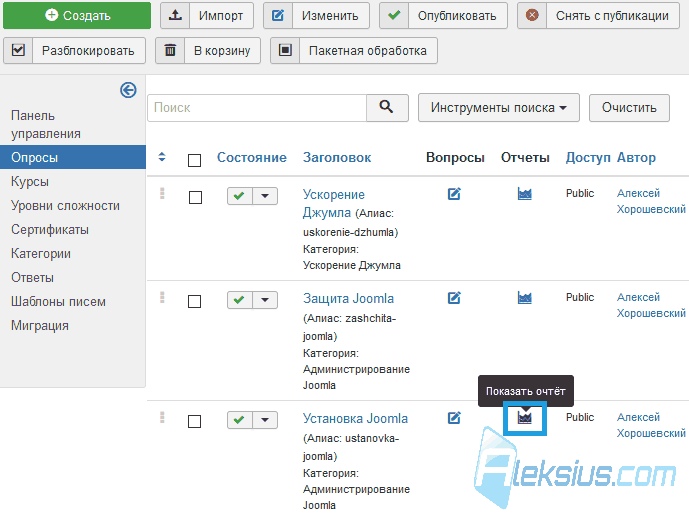Open Уровни сложности sidebar item
This screenshot has height=520, width=689.
(x=65, y=206)
